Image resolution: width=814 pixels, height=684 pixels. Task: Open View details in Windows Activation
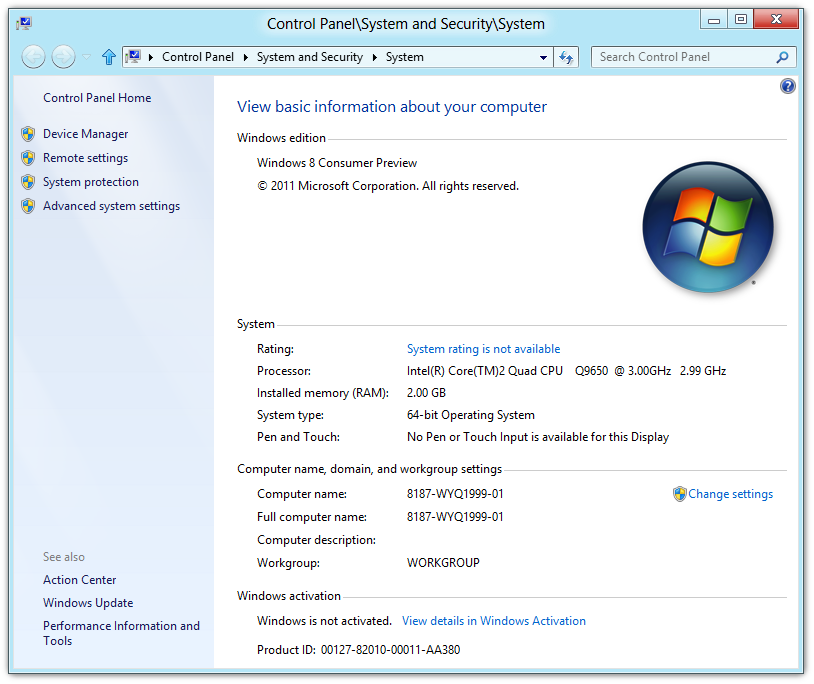click(493, 621)
